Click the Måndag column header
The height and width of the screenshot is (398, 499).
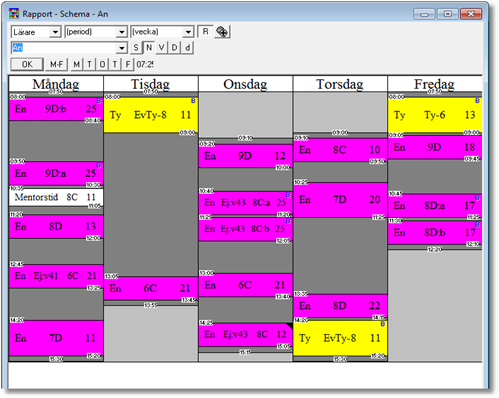pyautogui.click(x=56, y=84)
